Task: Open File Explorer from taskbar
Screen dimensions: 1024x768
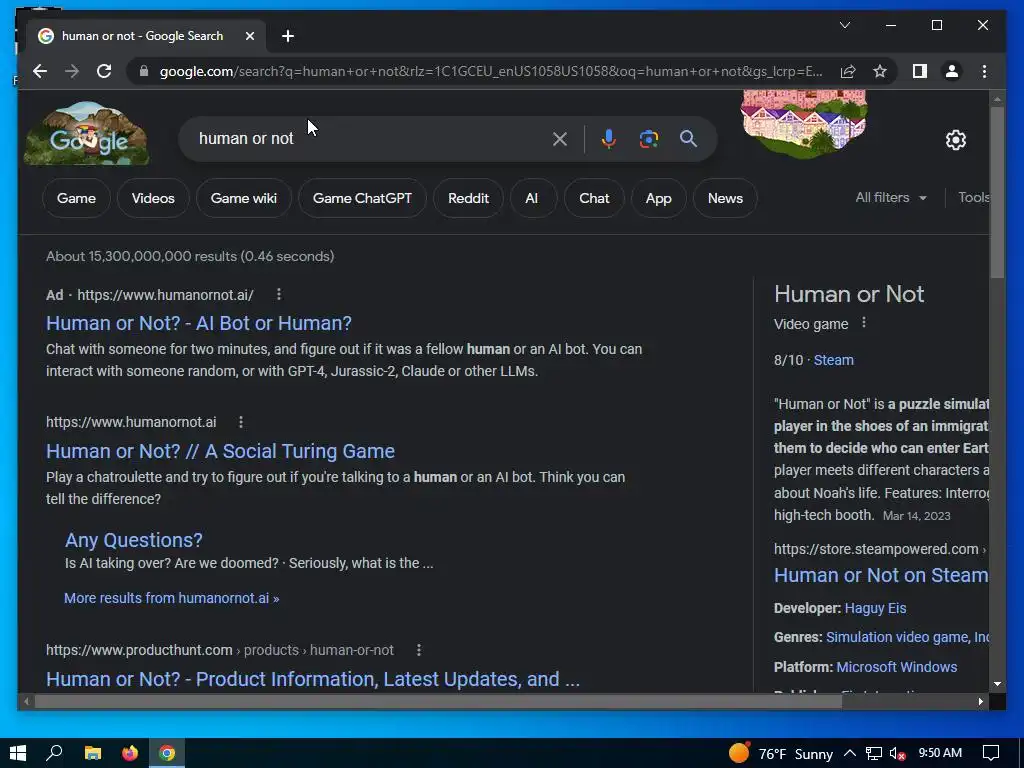Action: [x=93, y=753]
